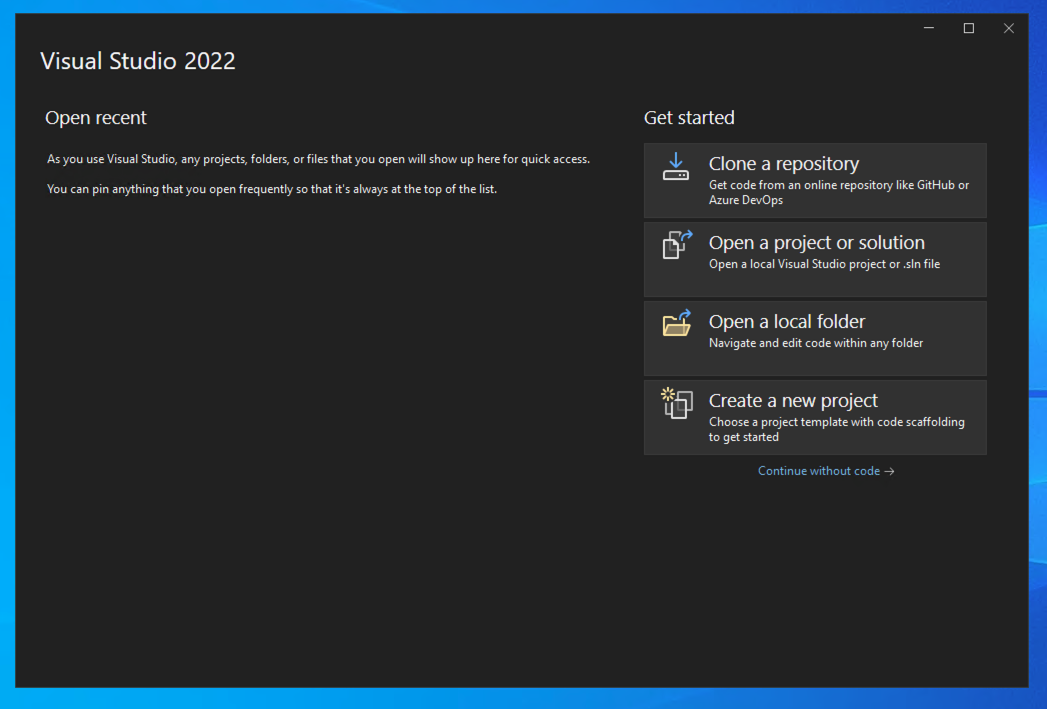Viewport: 1047px width, 709px height.
Task: Click the Open recent heading
Action: 95,117
